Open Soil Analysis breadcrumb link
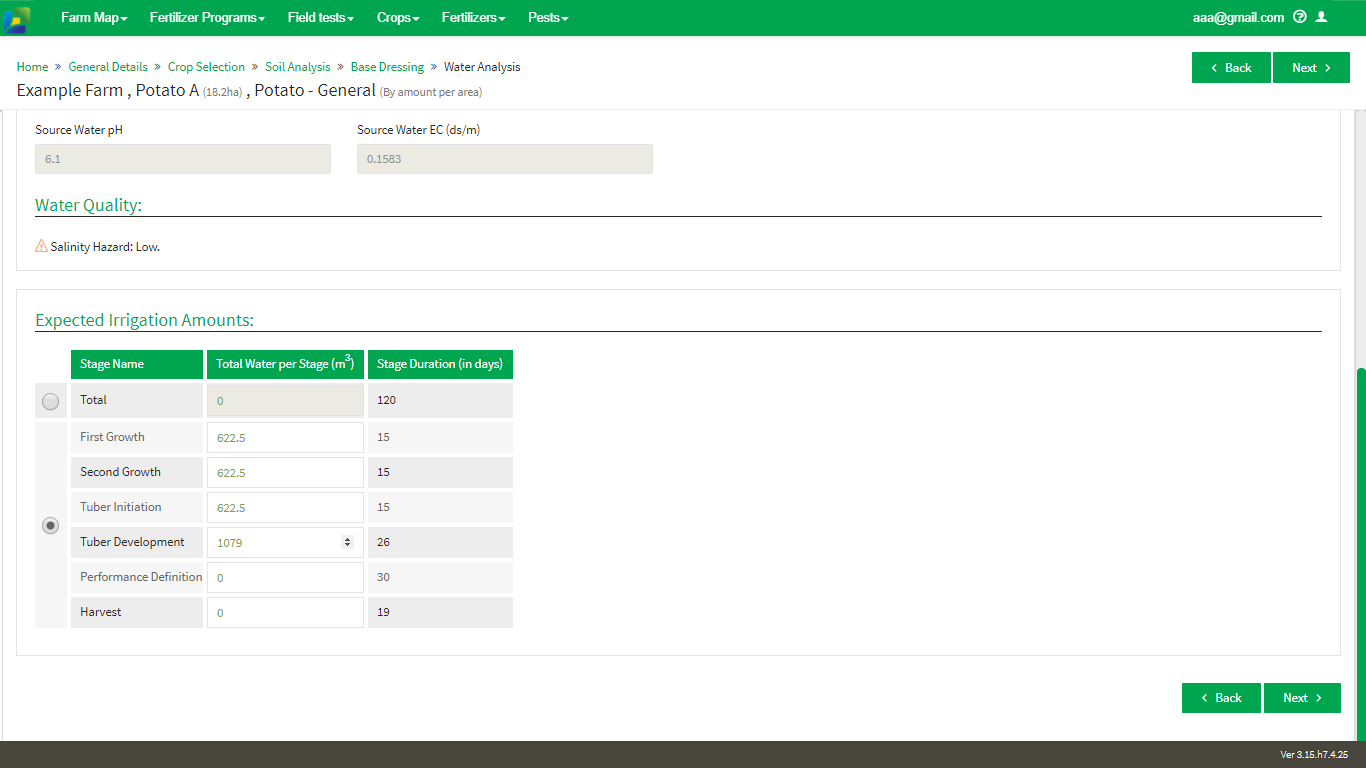The height and width of the screenshot is (768, 1366). [x=297, y=67]
